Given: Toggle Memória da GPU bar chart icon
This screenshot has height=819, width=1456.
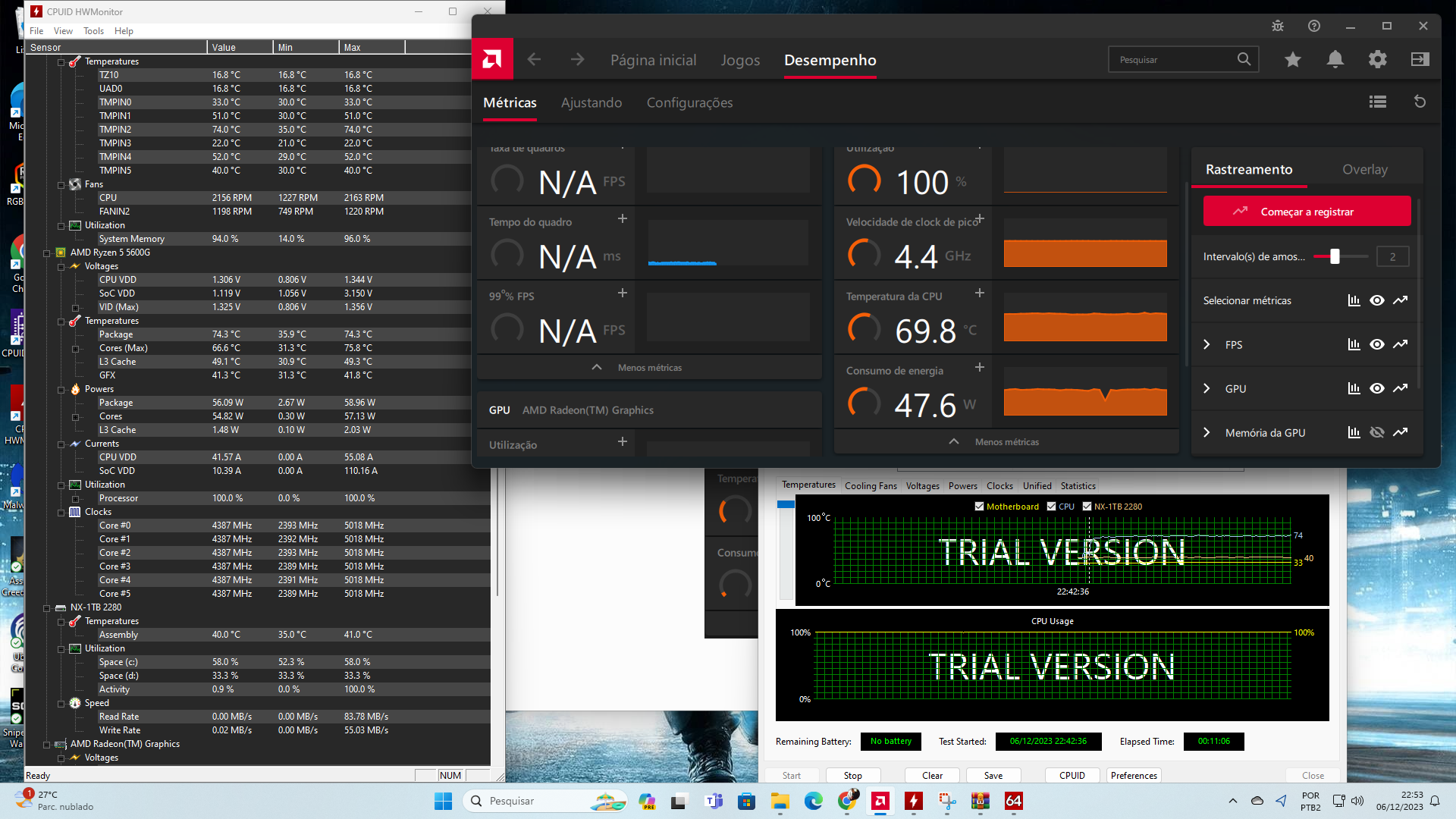Looking at the screenshot, I should 1354,432.
